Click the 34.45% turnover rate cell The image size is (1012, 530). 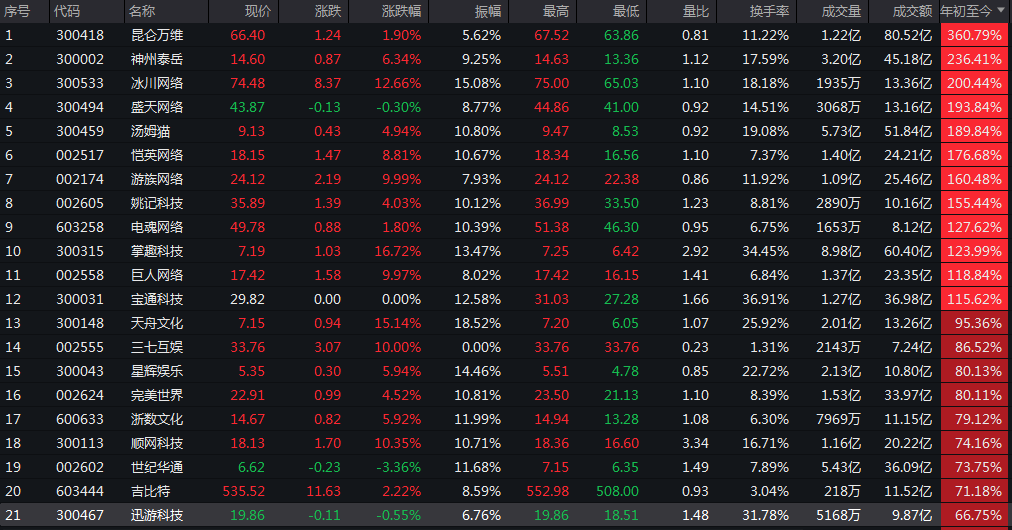pyautogui.click(x=765, y=251)
